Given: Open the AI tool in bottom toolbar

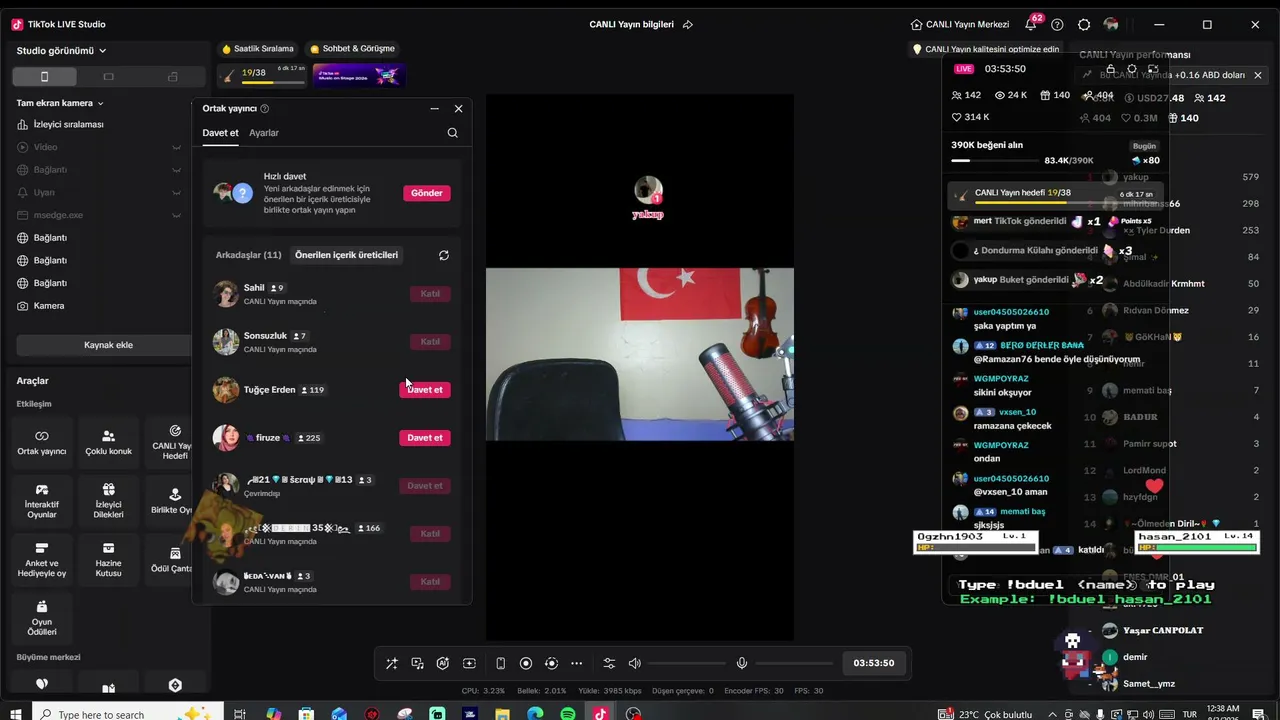Looking at the screenshot, I should pyautogui.click(x=443, y=663).
